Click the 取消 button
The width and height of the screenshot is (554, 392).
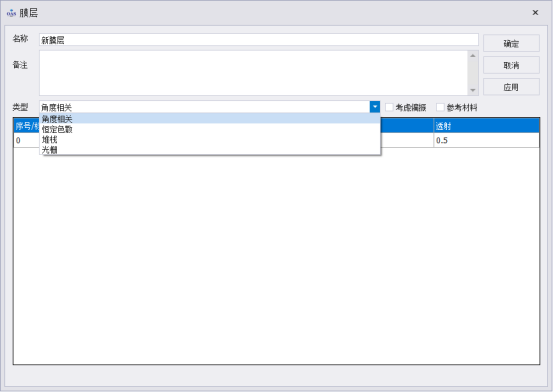tap(511, 65)
